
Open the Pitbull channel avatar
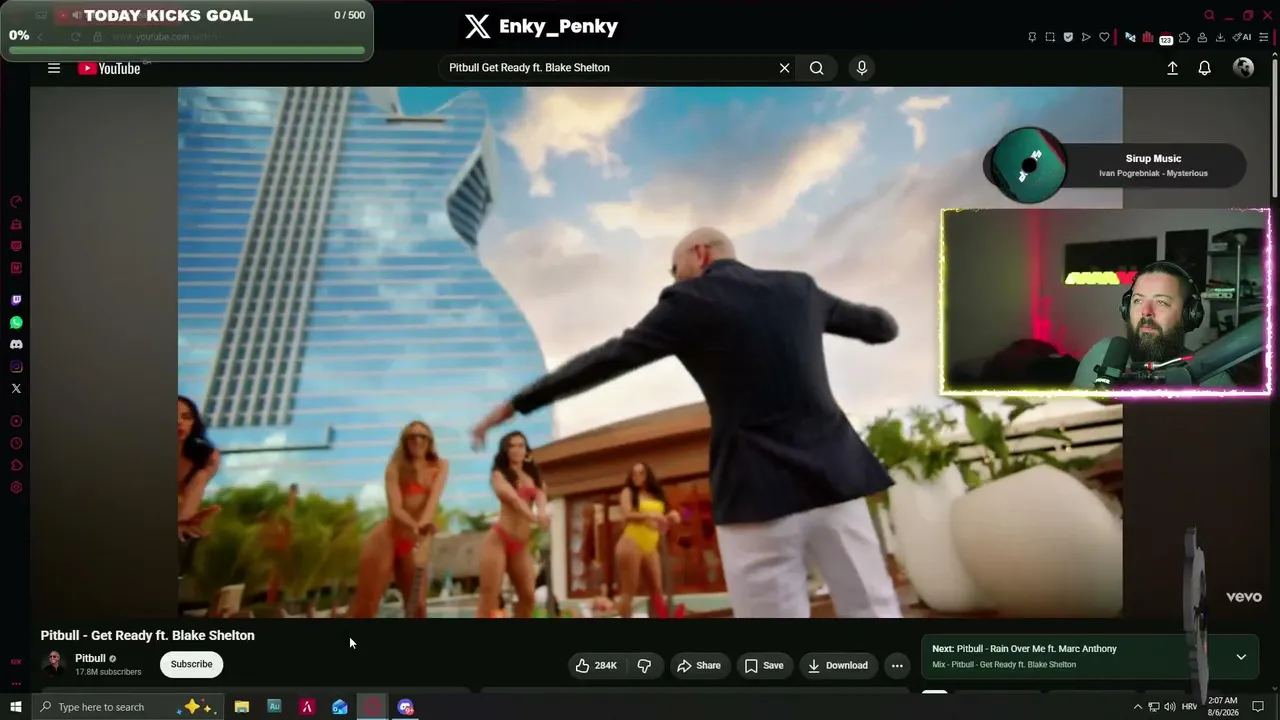[x=54, y=664]
